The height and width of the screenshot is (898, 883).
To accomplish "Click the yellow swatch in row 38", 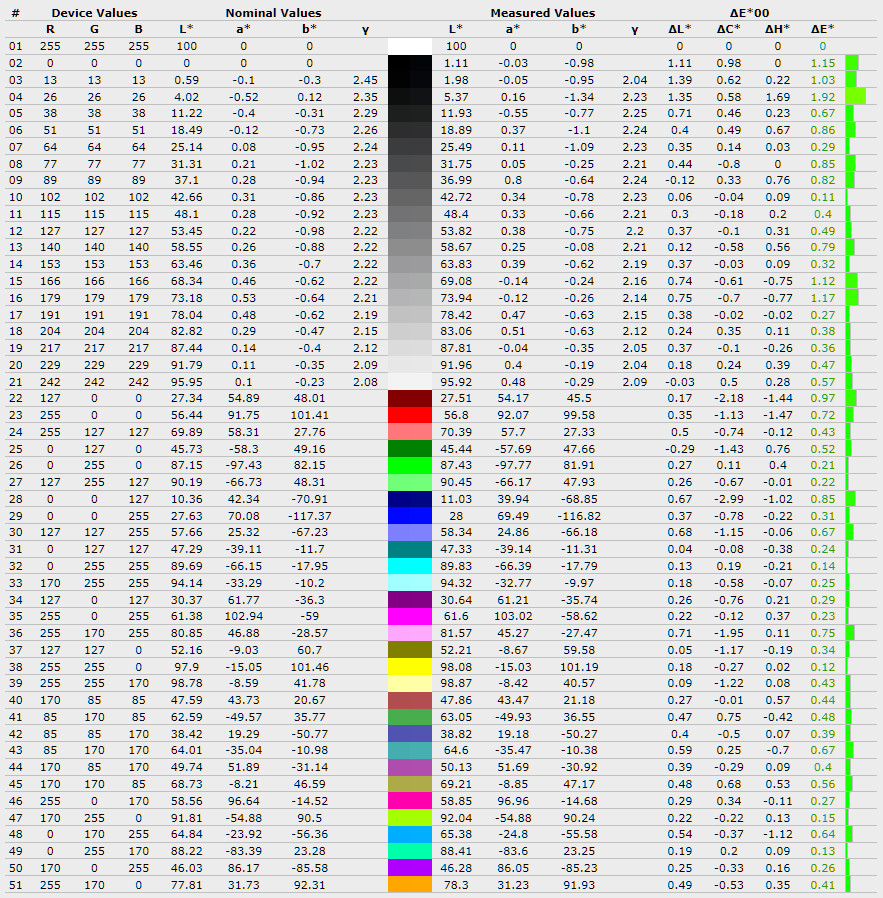I will coord(409,666).
